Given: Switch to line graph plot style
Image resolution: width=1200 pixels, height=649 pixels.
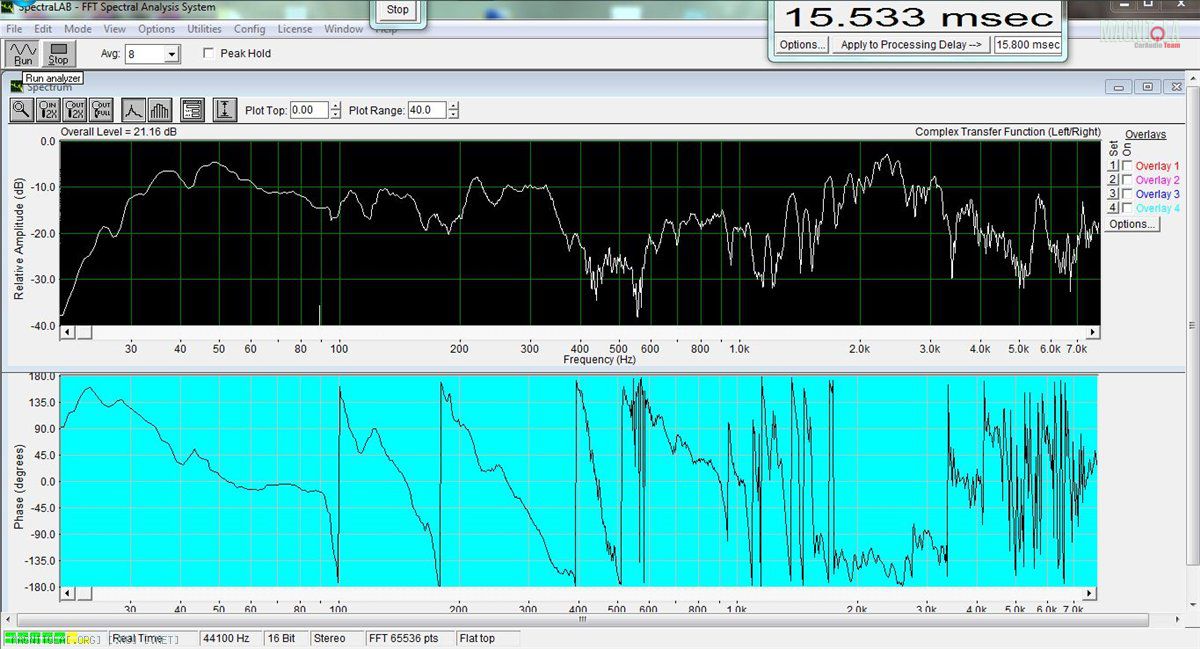Looking at the screenshot, I should 133,110.
